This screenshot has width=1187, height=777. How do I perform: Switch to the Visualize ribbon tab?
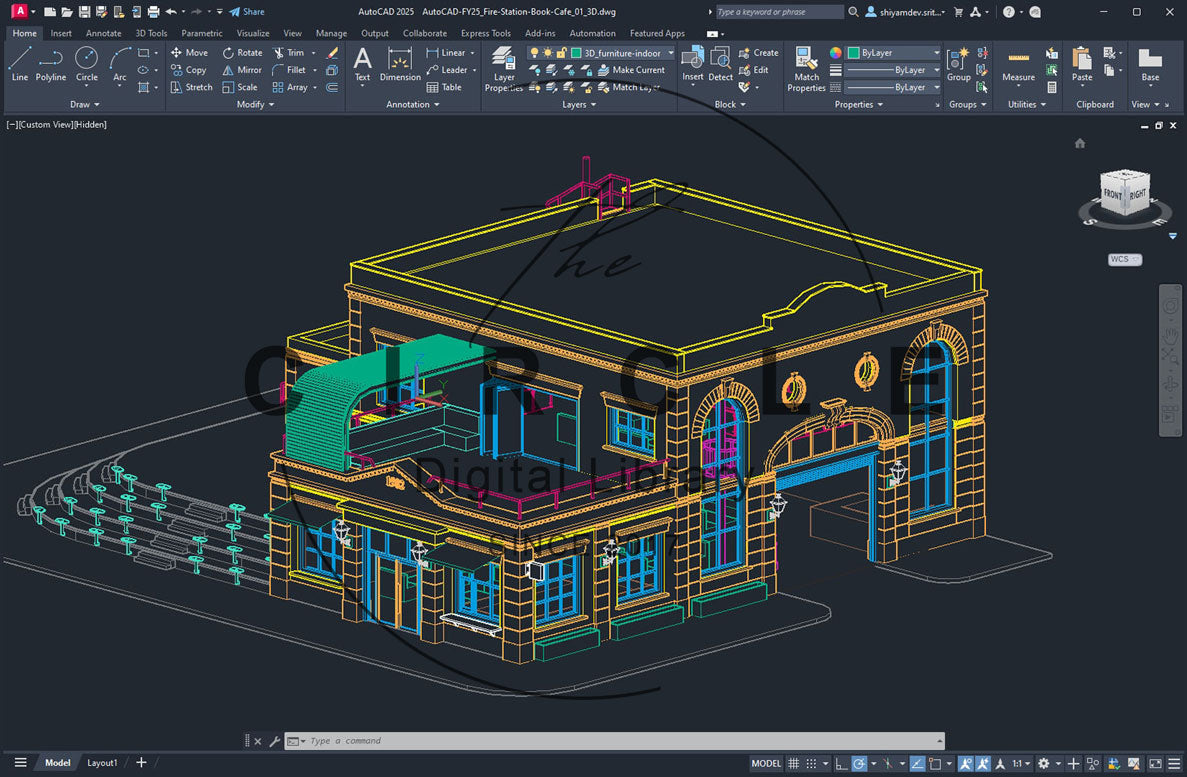[x=253, y=33]
